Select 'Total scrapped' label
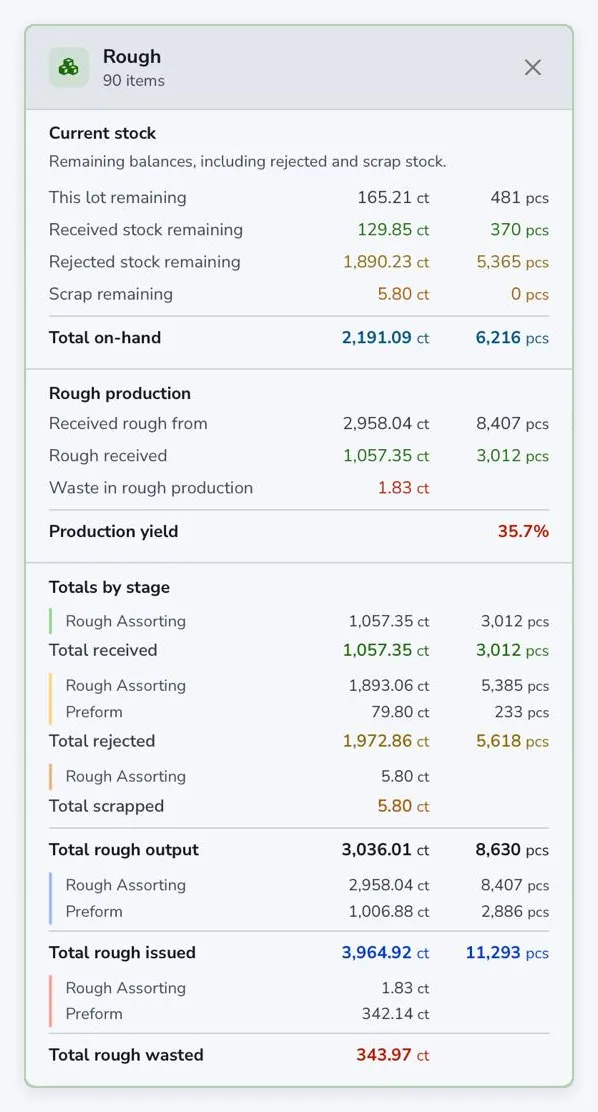 [x=106, y=806]
